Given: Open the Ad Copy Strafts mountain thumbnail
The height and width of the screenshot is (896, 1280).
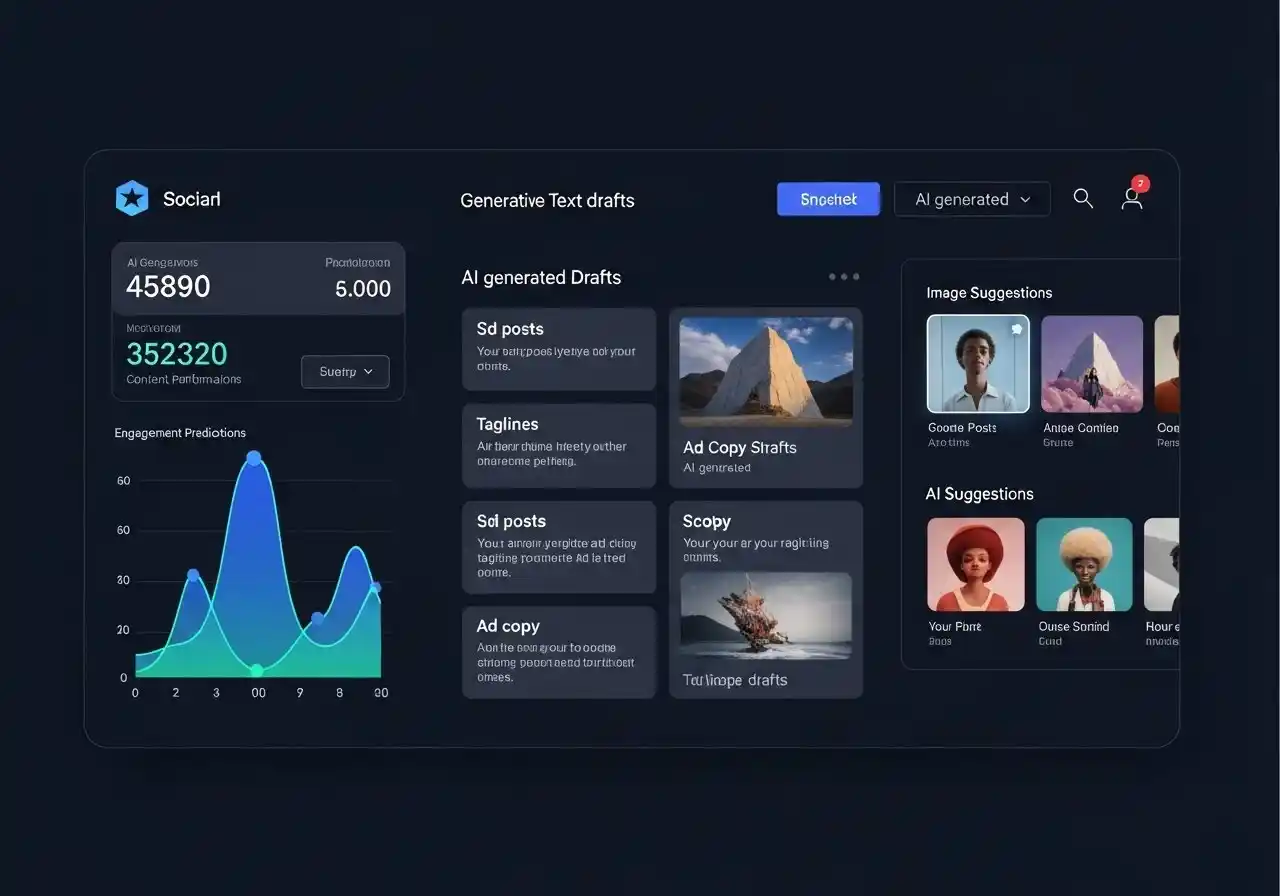Looking at the screenshot, I should tap(765, 370).
